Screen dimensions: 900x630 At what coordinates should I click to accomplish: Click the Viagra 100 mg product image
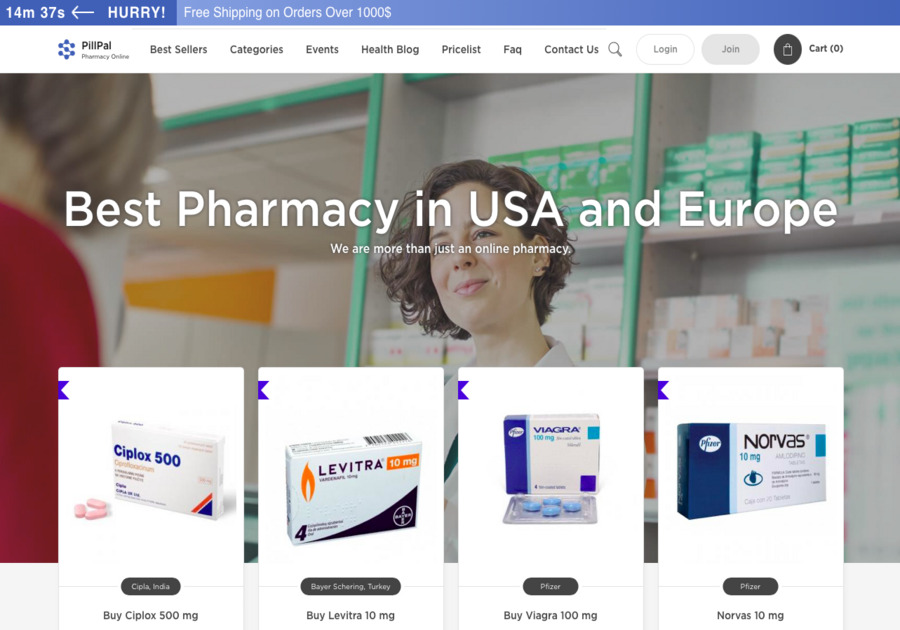point(551,468)
